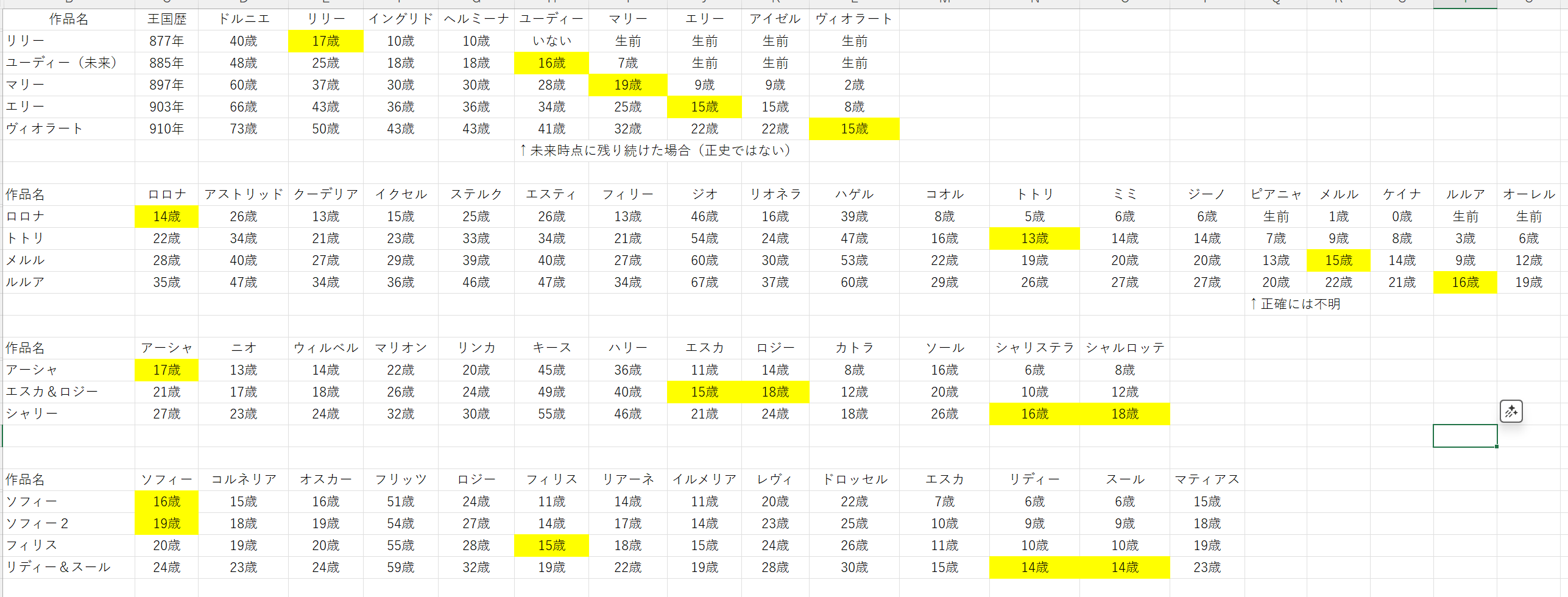Select the 王国歴 header cell
This screenshot has height=597, width=1568.
pyautogui.click(x=166, y=19)
